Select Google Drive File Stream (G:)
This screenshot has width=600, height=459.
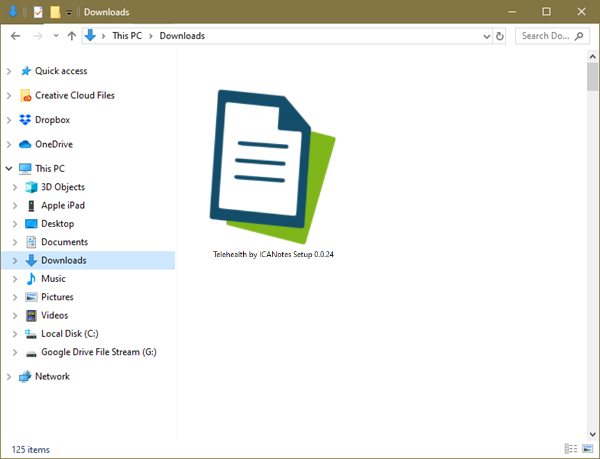(x=98, y=352)
